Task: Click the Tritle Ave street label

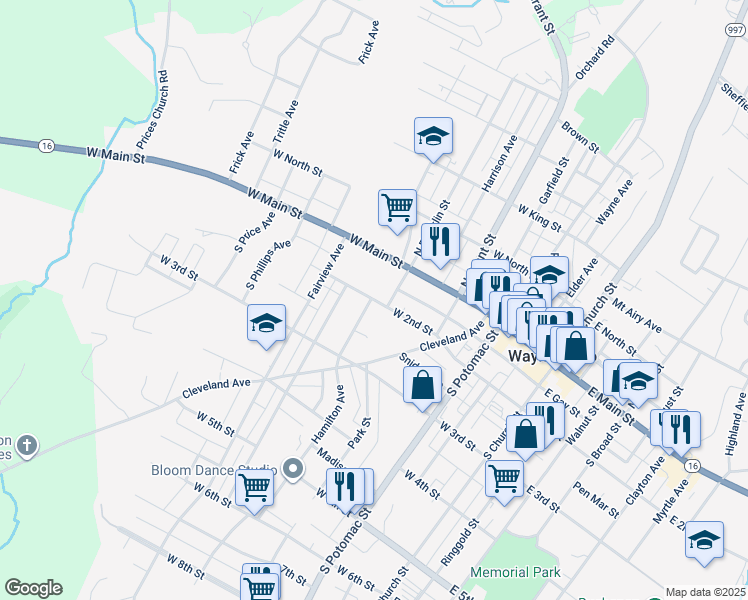Action: tap(285, 122)
